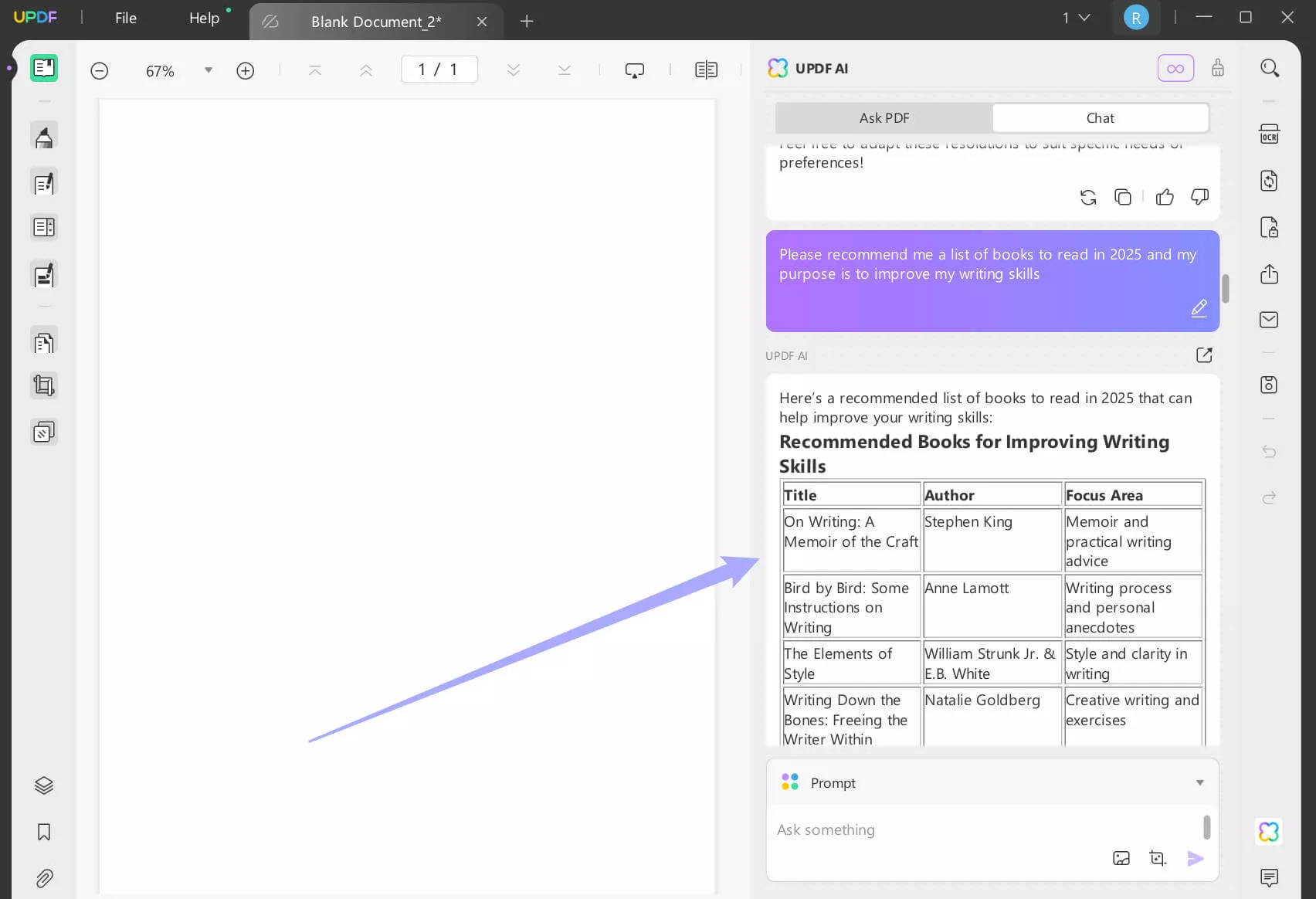Open the Edit PDF tool
The height and width of the screenshot is (899, 1316).
pos(44,183)
